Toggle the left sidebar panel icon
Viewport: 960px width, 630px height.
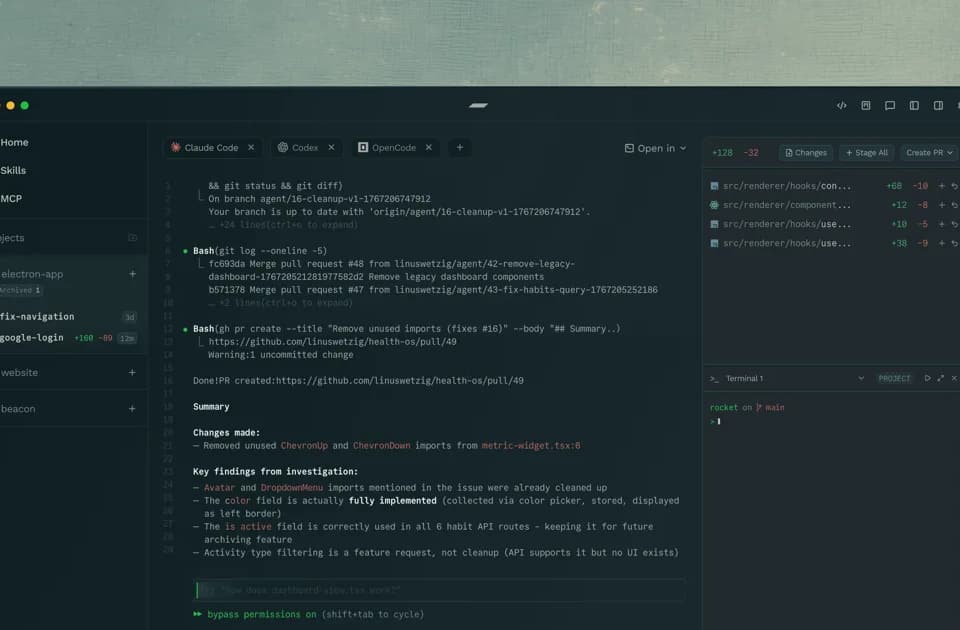click(914, 105)
